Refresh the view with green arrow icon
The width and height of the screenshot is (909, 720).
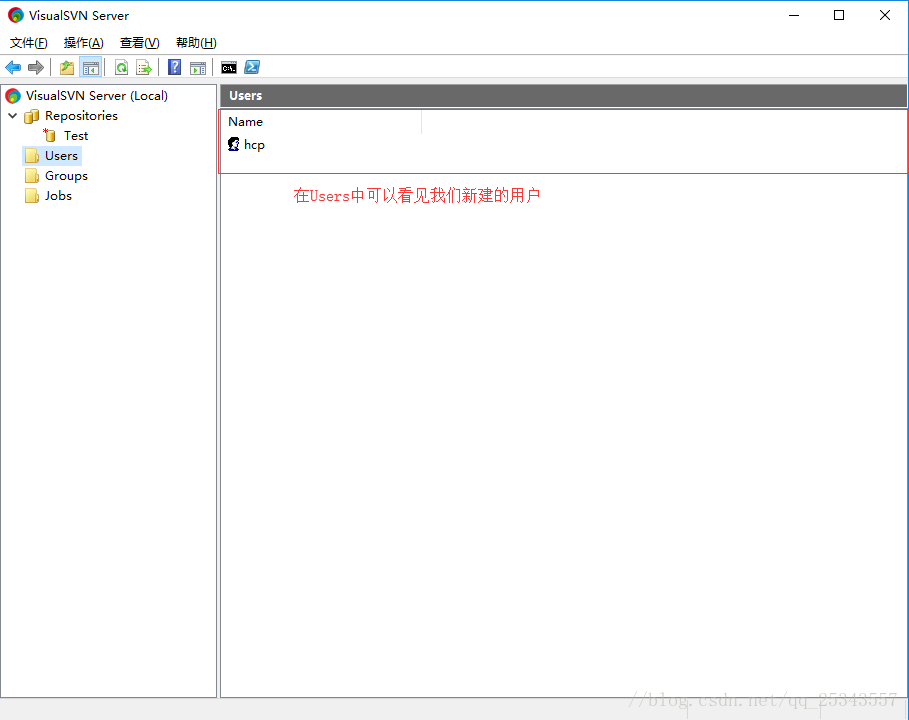click(x=121, y=68)
